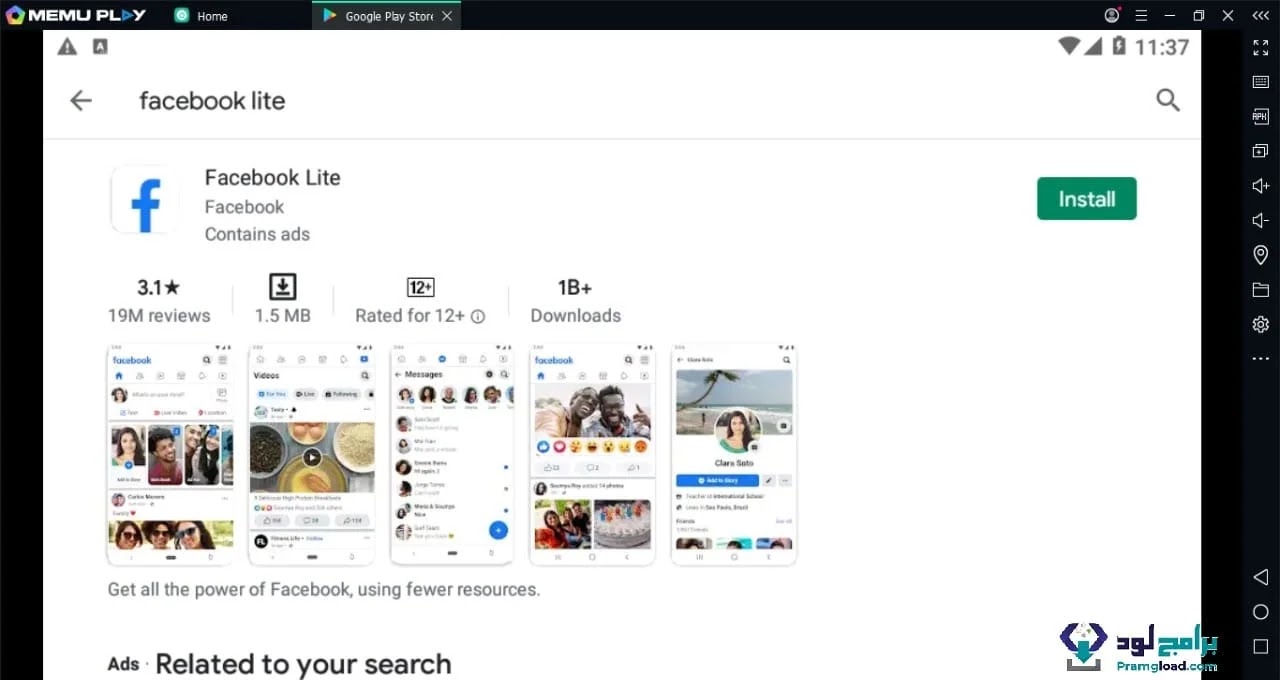Click the battery status icon

tap(1118, 46)
